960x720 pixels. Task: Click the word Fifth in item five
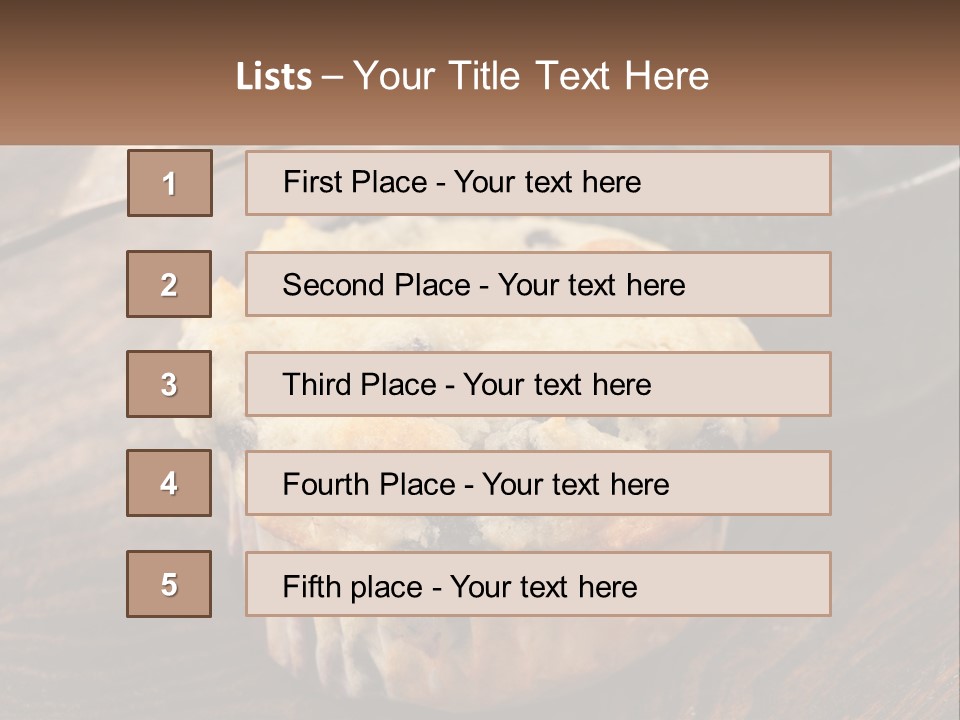point(313,586)
